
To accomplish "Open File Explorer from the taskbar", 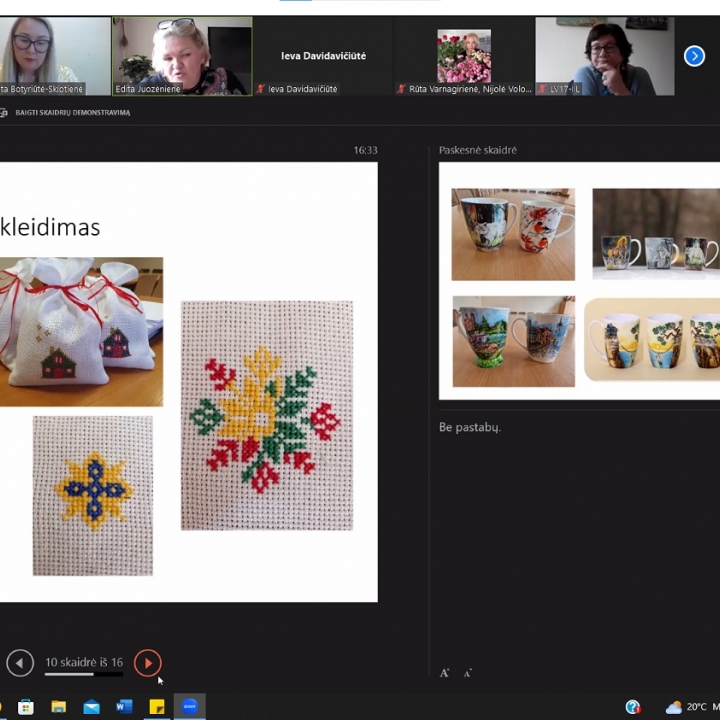I will [59, 707].
